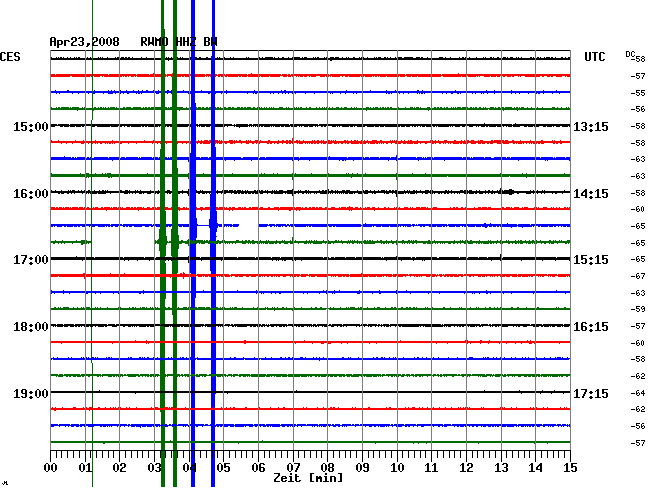Click minute 10 on the time axis
Screen dimensions: 650x494
(397, 468)
